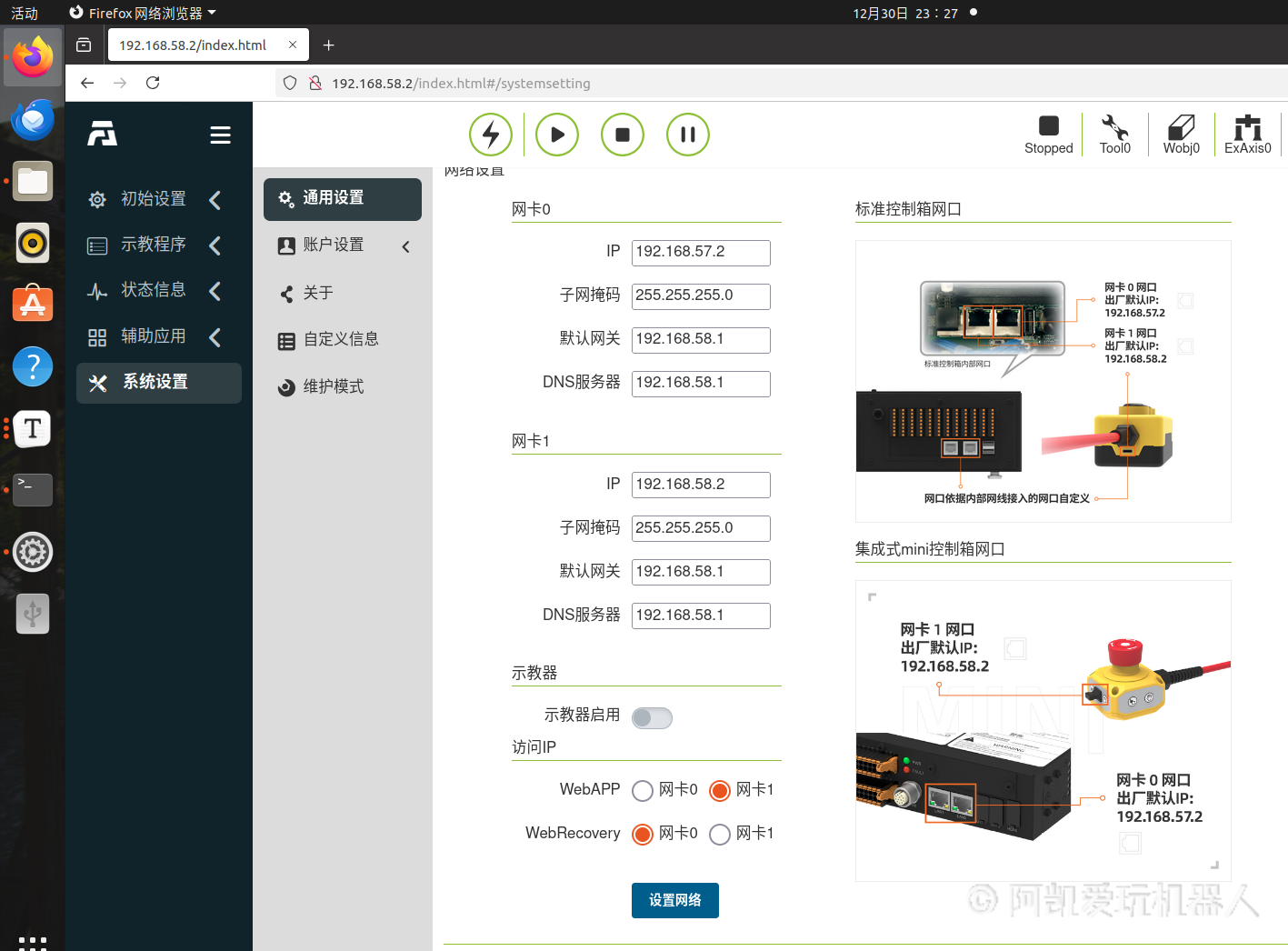
Task: Expand the 初始设置 menu section
Action: (153, 199)
